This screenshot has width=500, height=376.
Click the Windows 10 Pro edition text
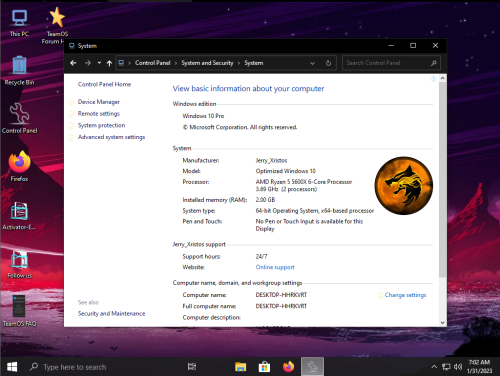pos(203,116)
